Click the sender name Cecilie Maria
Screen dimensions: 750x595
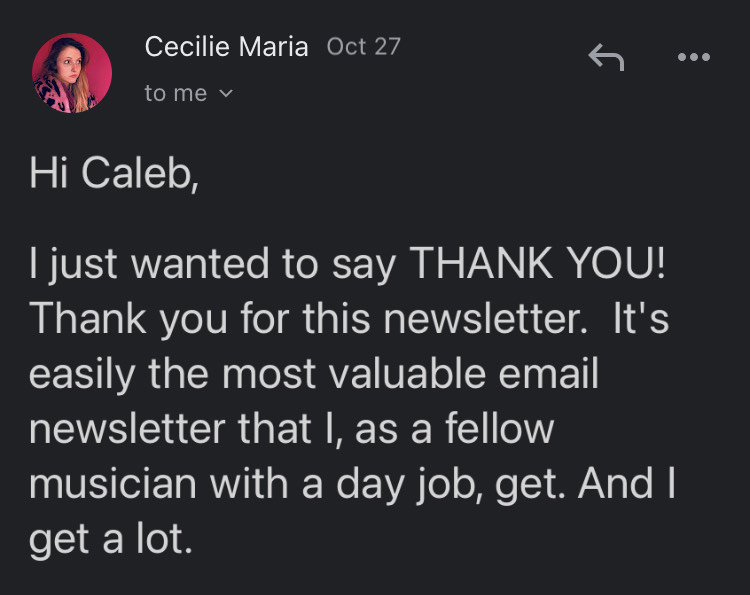(226, 46)
